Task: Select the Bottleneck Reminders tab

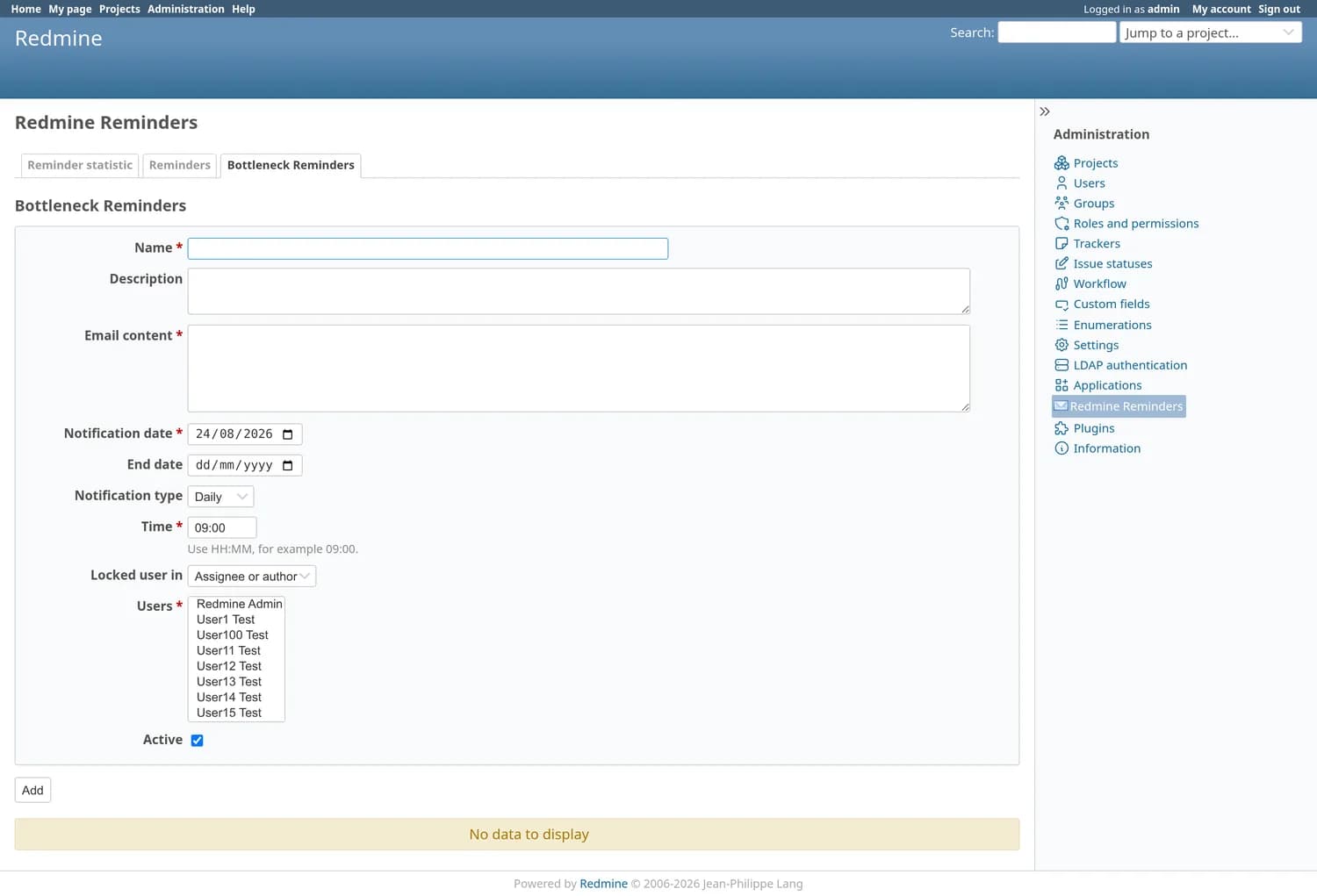Action: pos(291,165)
